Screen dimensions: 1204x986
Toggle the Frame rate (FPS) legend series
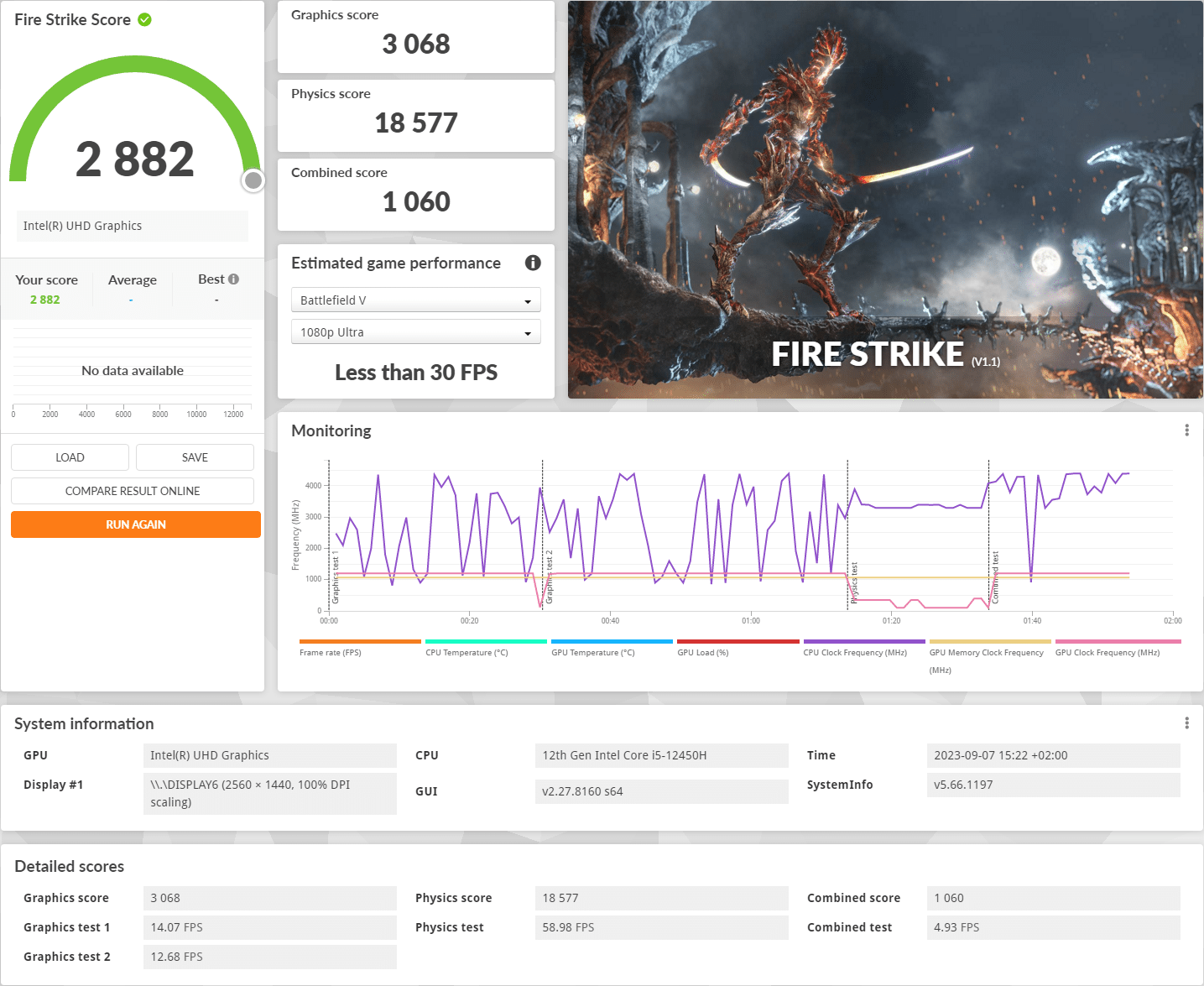(x=331, y=652)
